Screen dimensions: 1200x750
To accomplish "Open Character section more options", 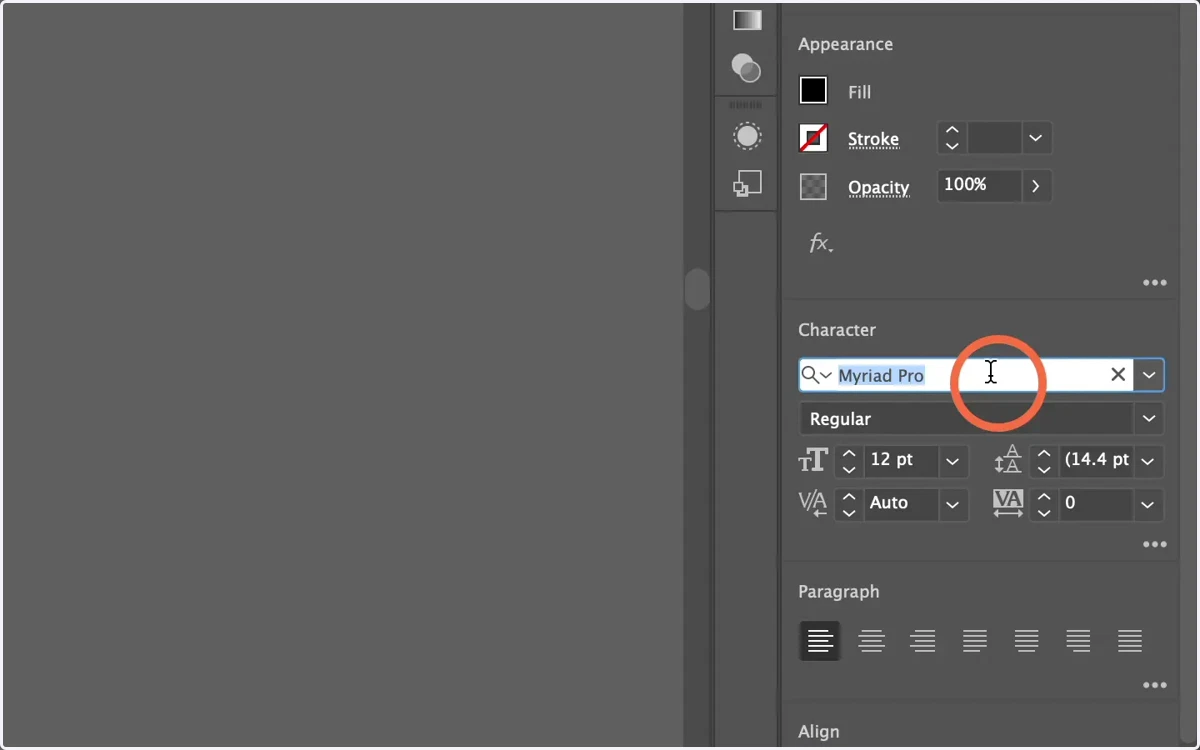I will (1155, 545).
